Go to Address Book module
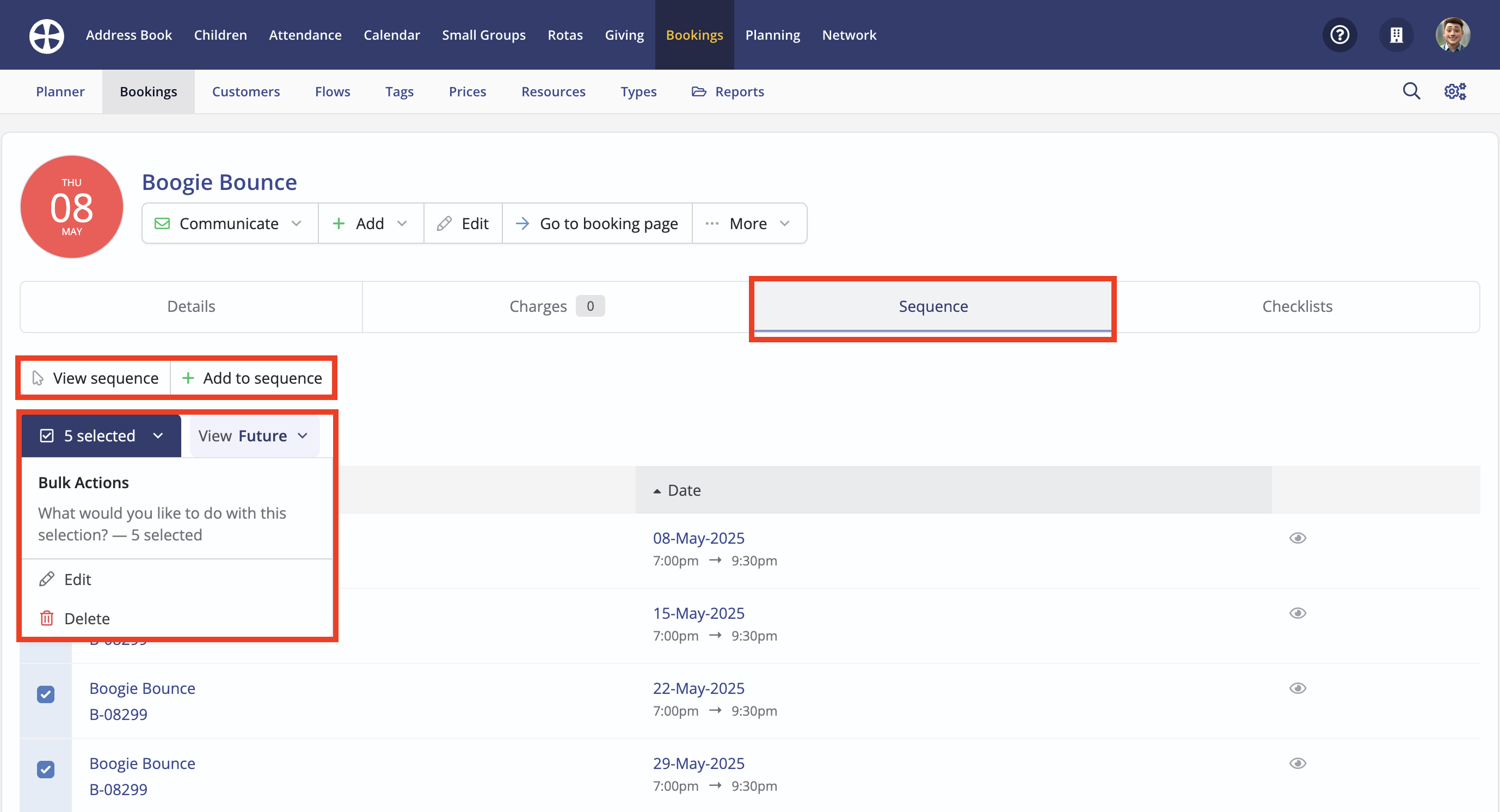 128,35
